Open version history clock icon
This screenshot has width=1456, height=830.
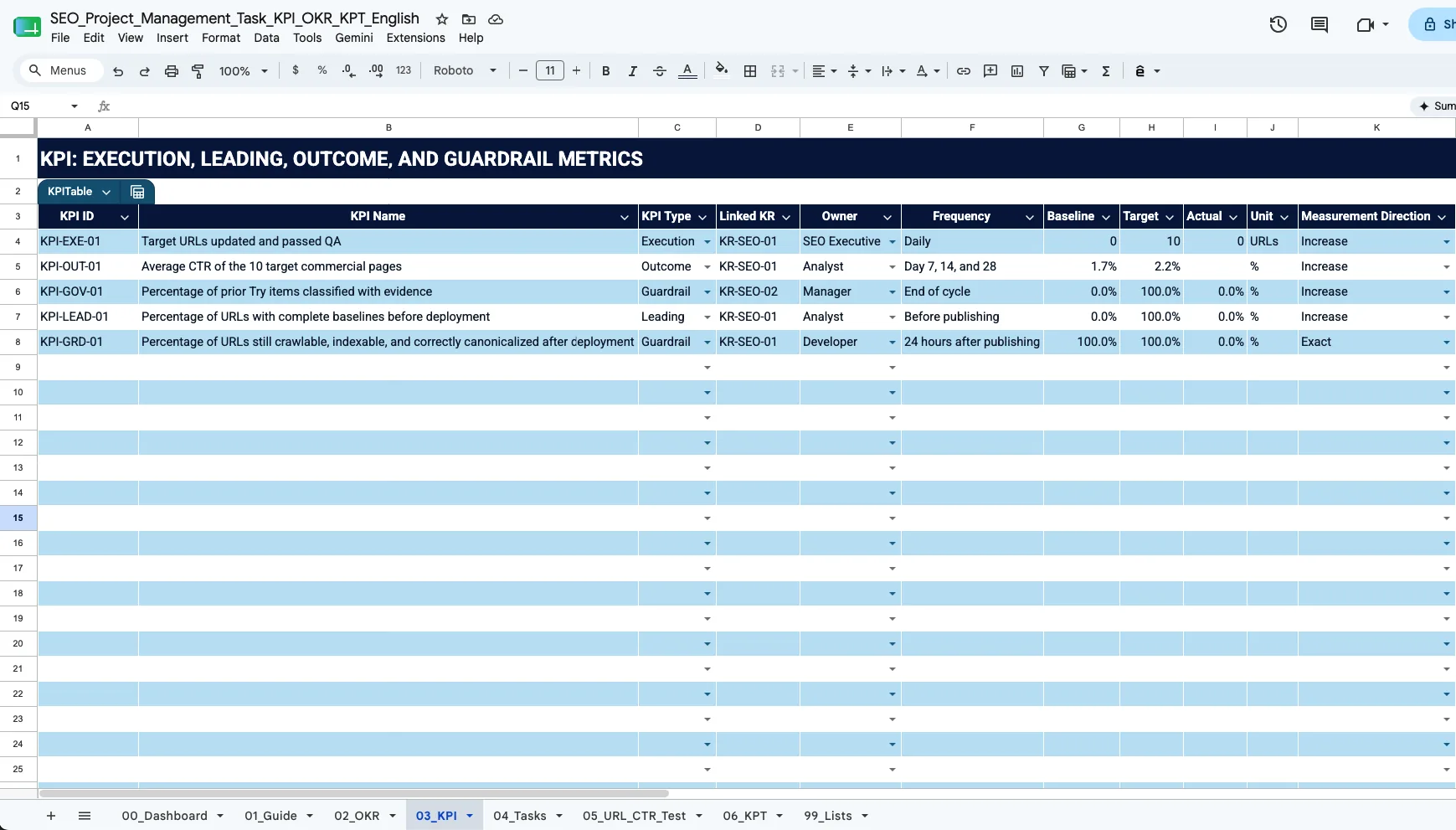tap(1278, 24)
